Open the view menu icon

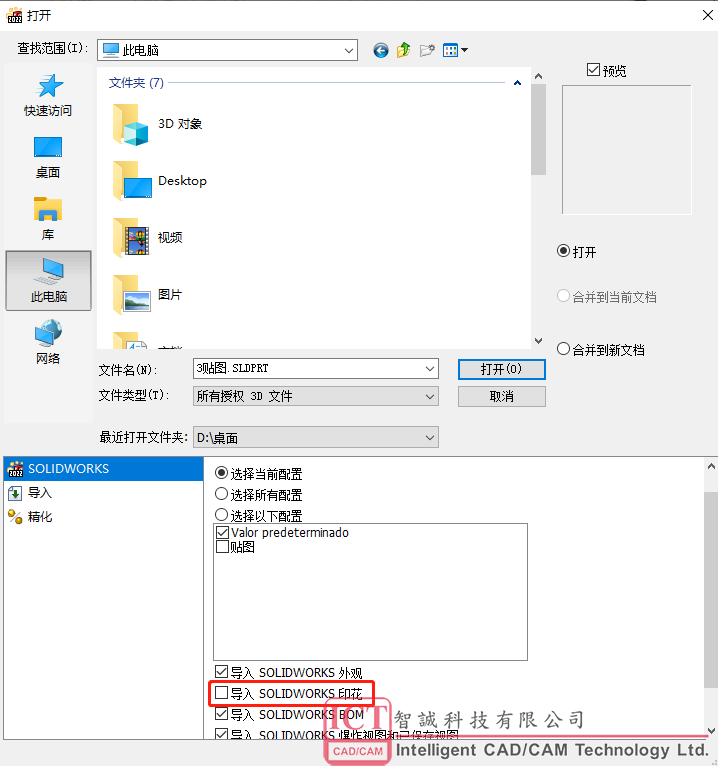(455, 50)
